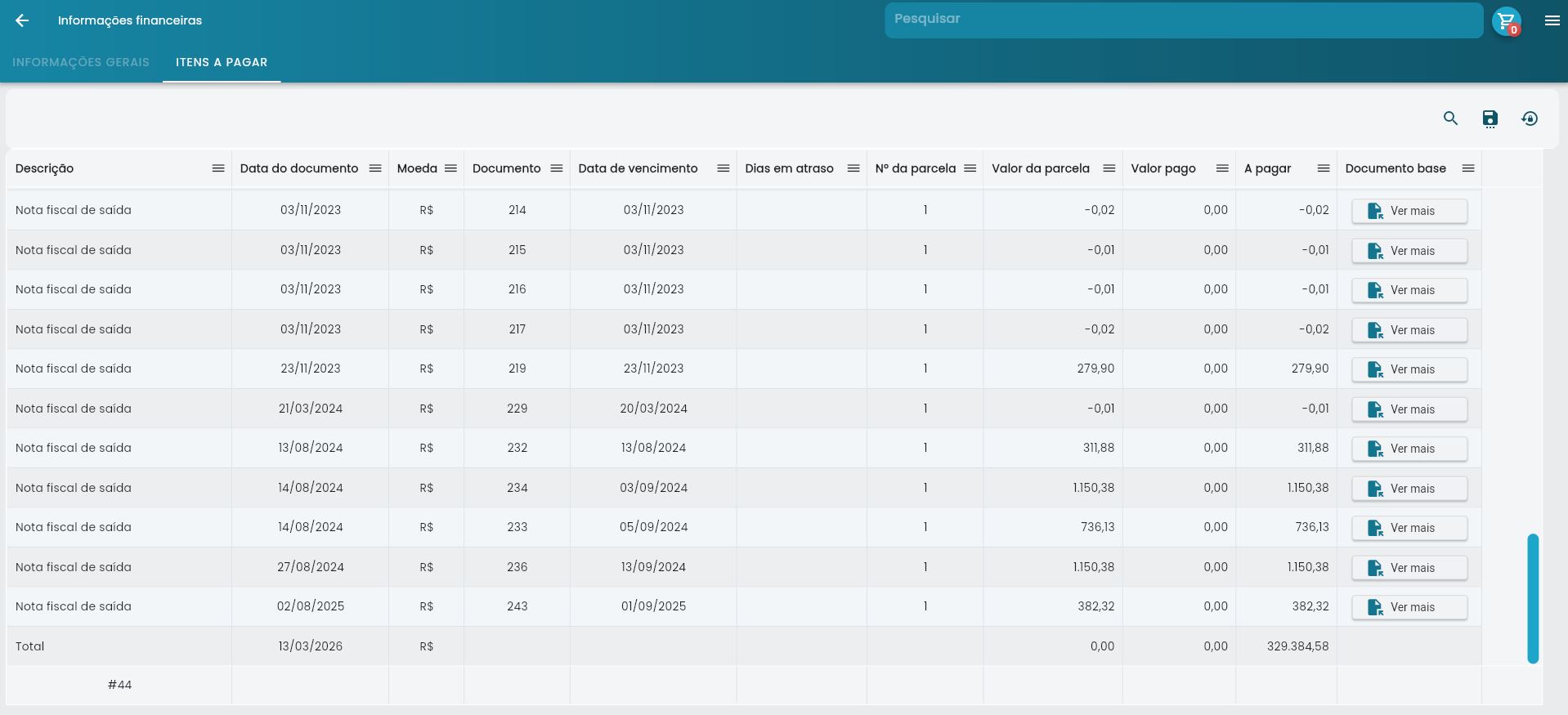The image size is (1568, 715).
Task: Sort by Moeda column header
Action: click(417, 168)
